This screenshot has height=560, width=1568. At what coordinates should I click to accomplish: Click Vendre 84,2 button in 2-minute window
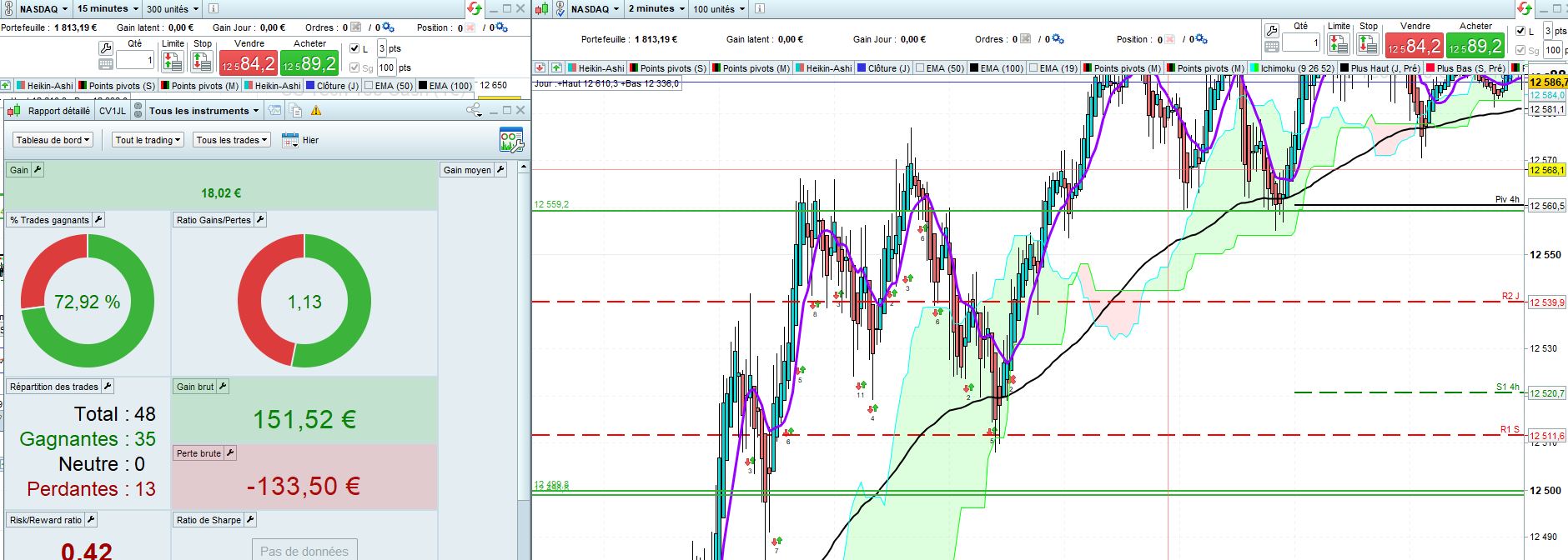click(x=1414, y=45)
